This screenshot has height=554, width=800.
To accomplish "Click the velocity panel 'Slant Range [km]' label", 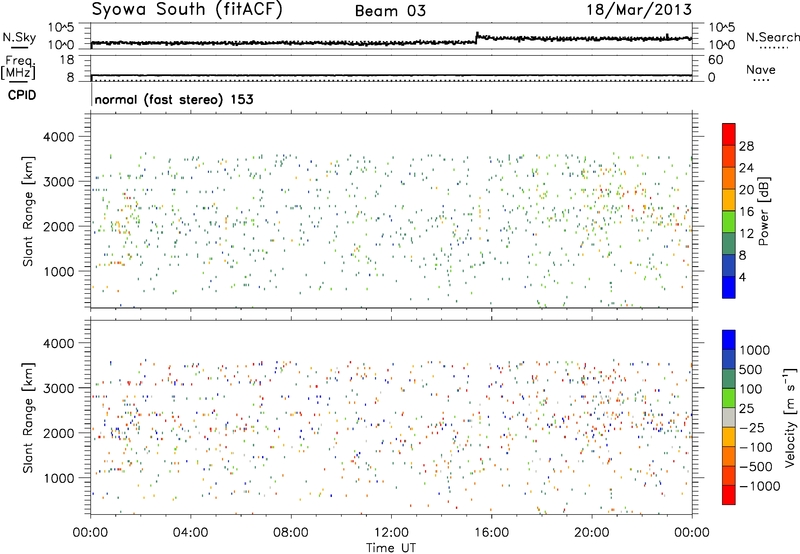I will click(x=28, y=418).
